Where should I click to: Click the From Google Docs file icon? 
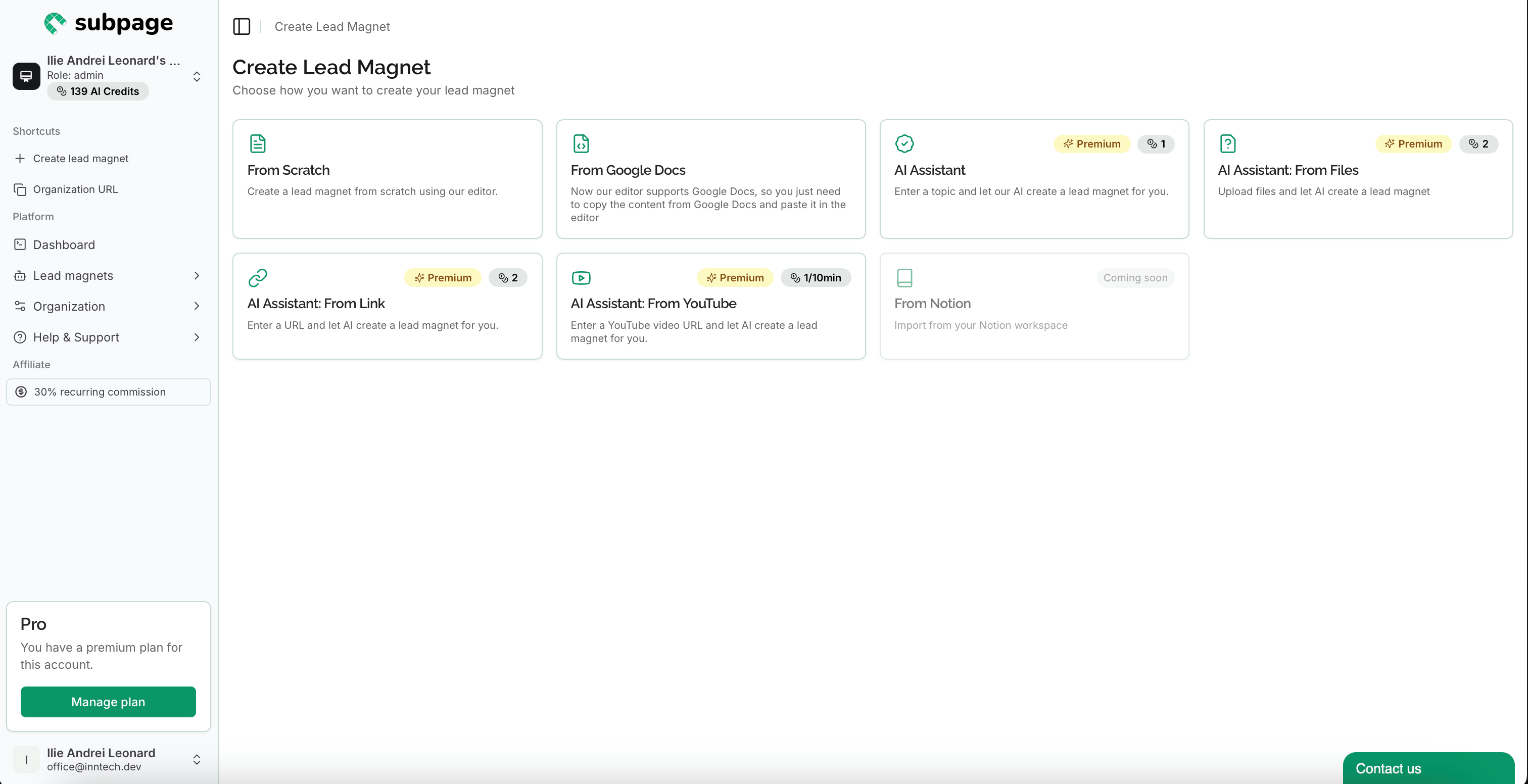581,143
